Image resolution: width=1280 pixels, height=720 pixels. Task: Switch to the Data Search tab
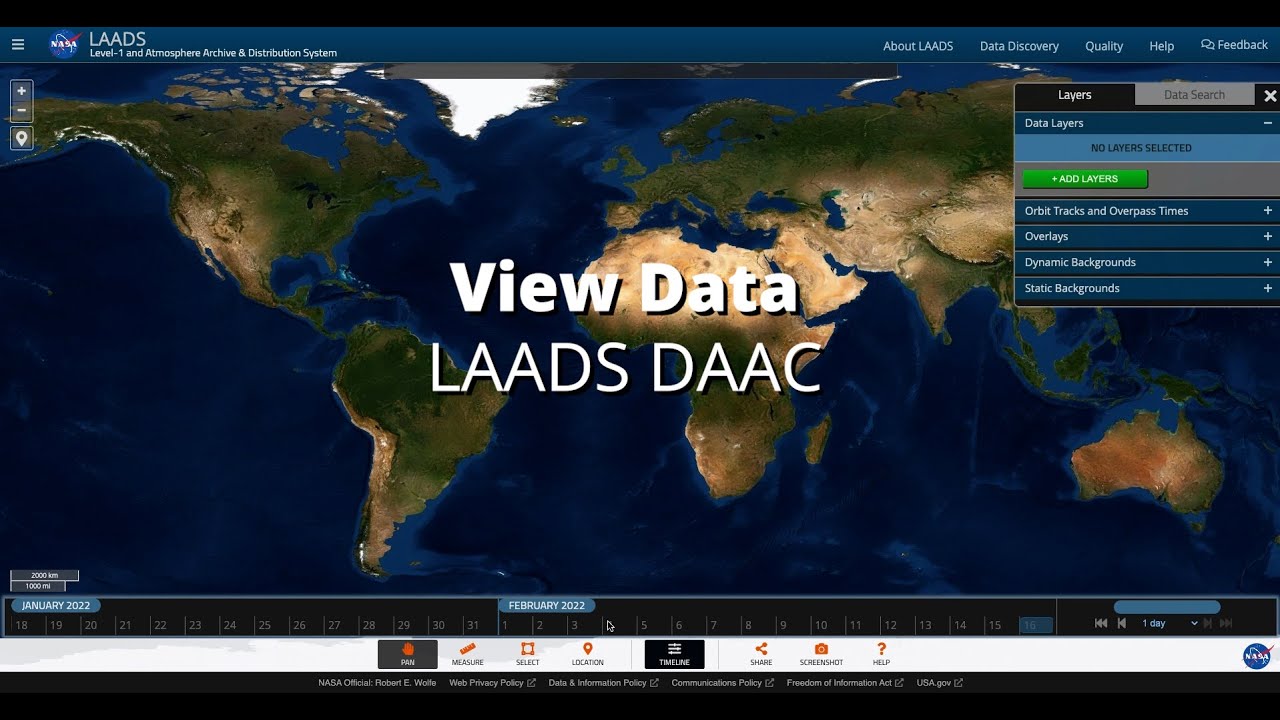click(x=1194, y=95)
